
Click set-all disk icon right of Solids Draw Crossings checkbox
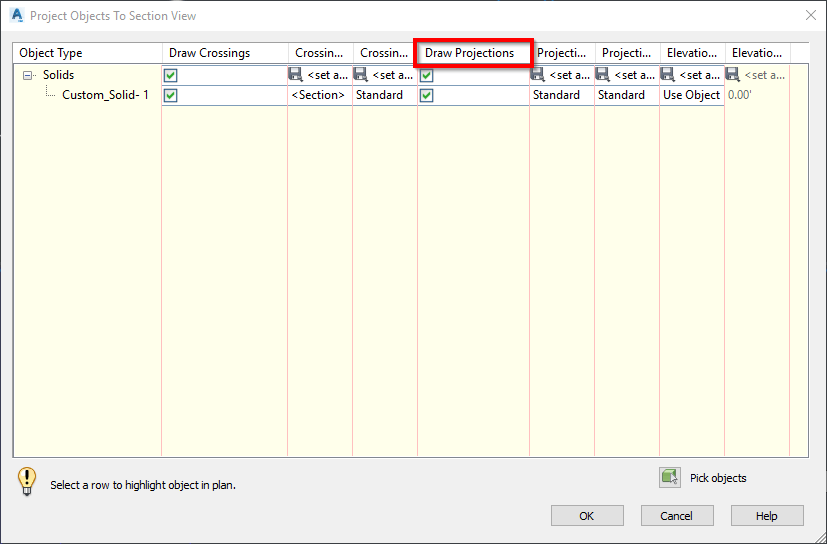click(296, 74)
